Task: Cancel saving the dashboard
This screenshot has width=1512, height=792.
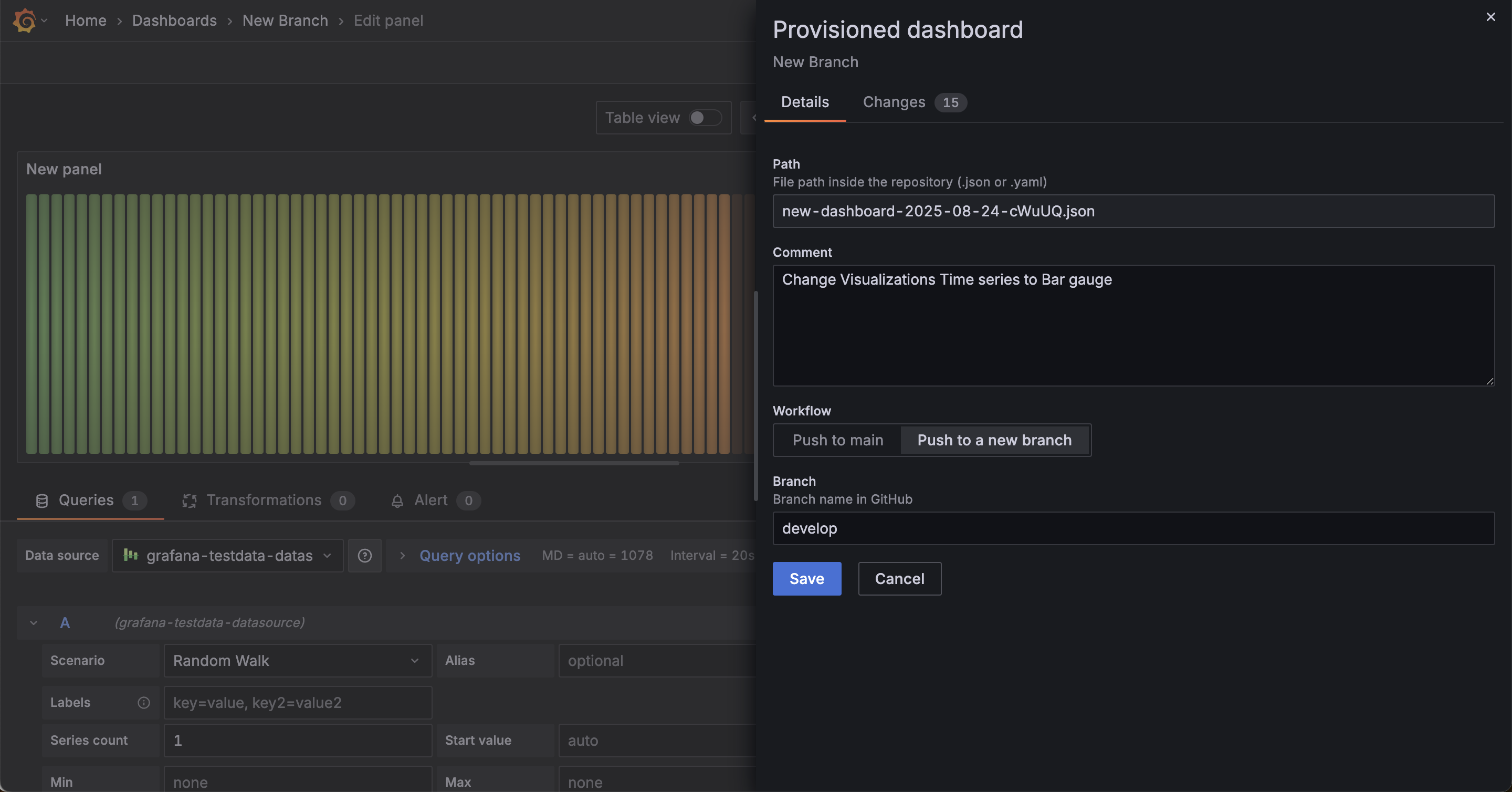Action: (899, 579)
